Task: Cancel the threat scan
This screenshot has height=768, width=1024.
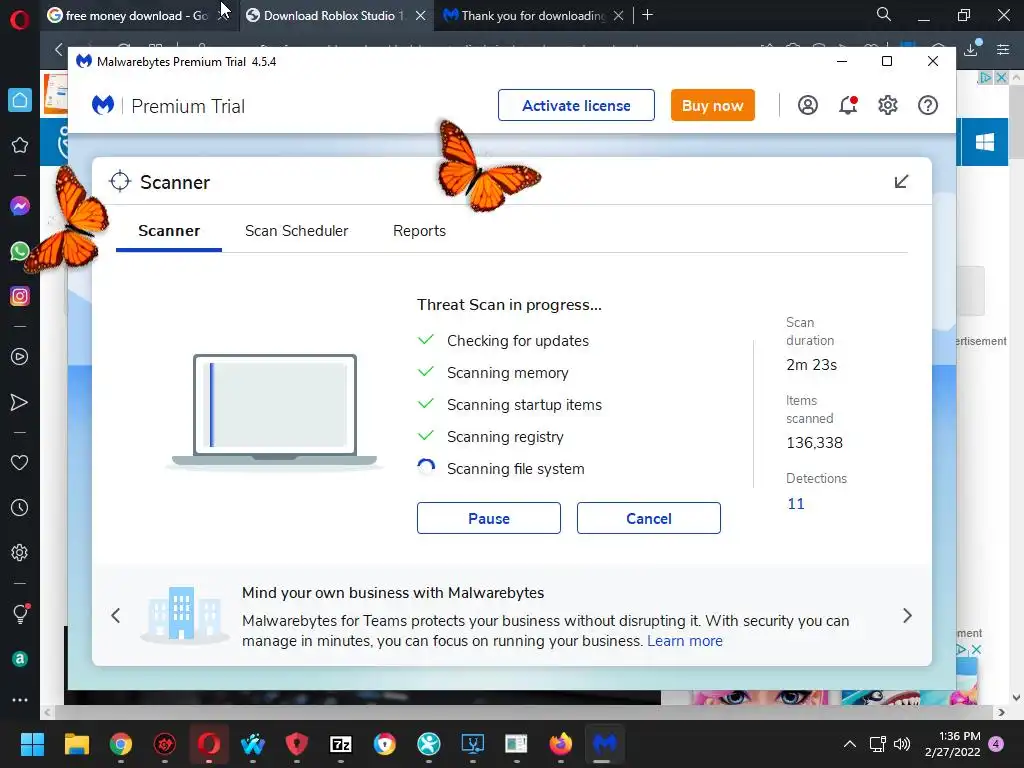Action: tap(648, 518)
